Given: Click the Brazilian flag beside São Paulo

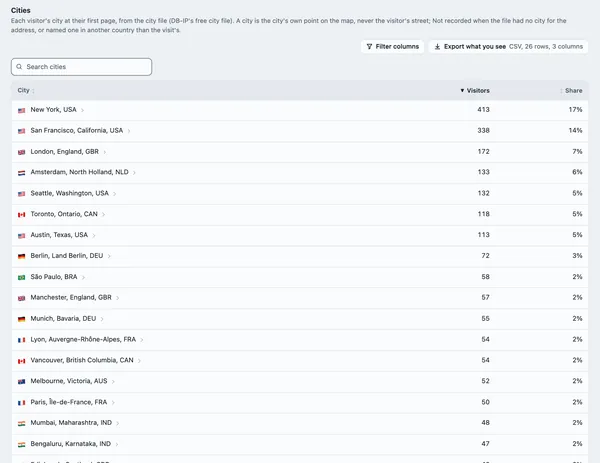Looking at the screenshot, I should (x=21, y=277).
